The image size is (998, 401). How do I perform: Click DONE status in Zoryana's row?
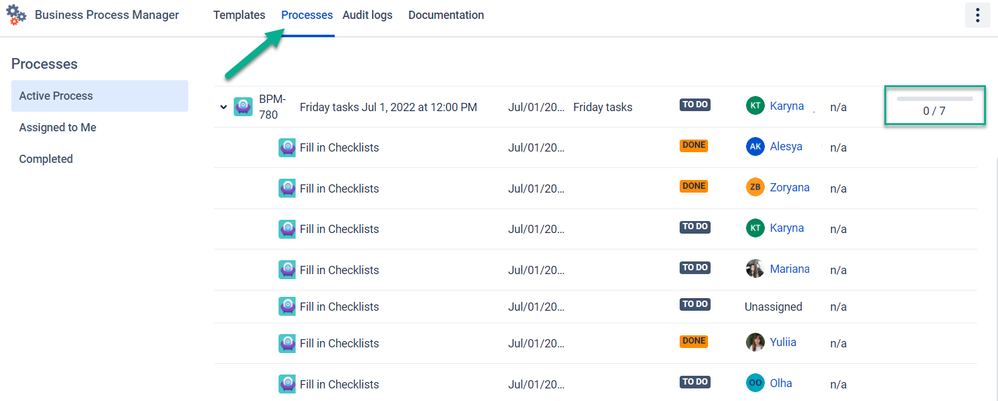(693, 186)
